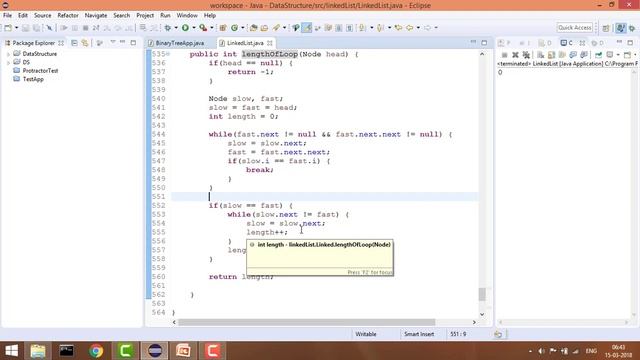Viewport: 640px width, 360px height.
Task: Toggle Show Console on Standard Out change
Action: click(x=573, y=55)
